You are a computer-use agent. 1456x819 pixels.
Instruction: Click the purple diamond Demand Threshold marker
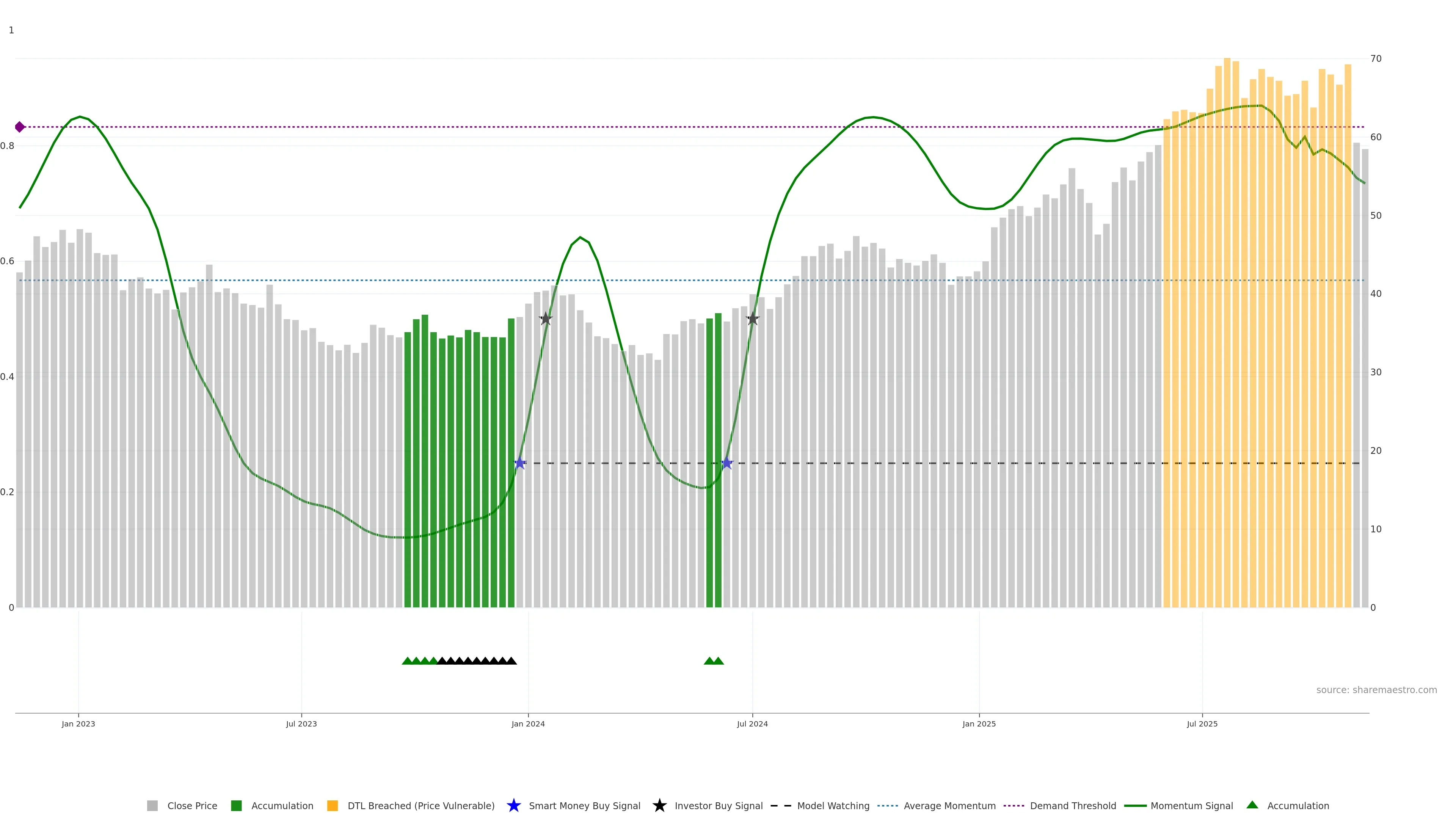tap(20, 127)
